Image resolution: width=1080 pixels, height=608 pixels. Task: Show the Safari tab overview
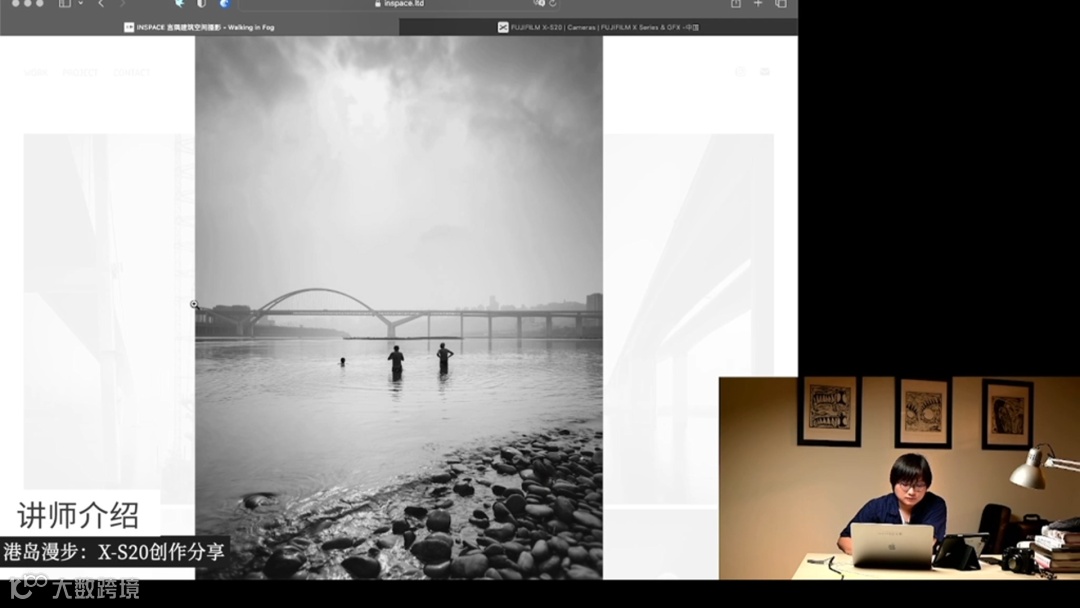780,3
